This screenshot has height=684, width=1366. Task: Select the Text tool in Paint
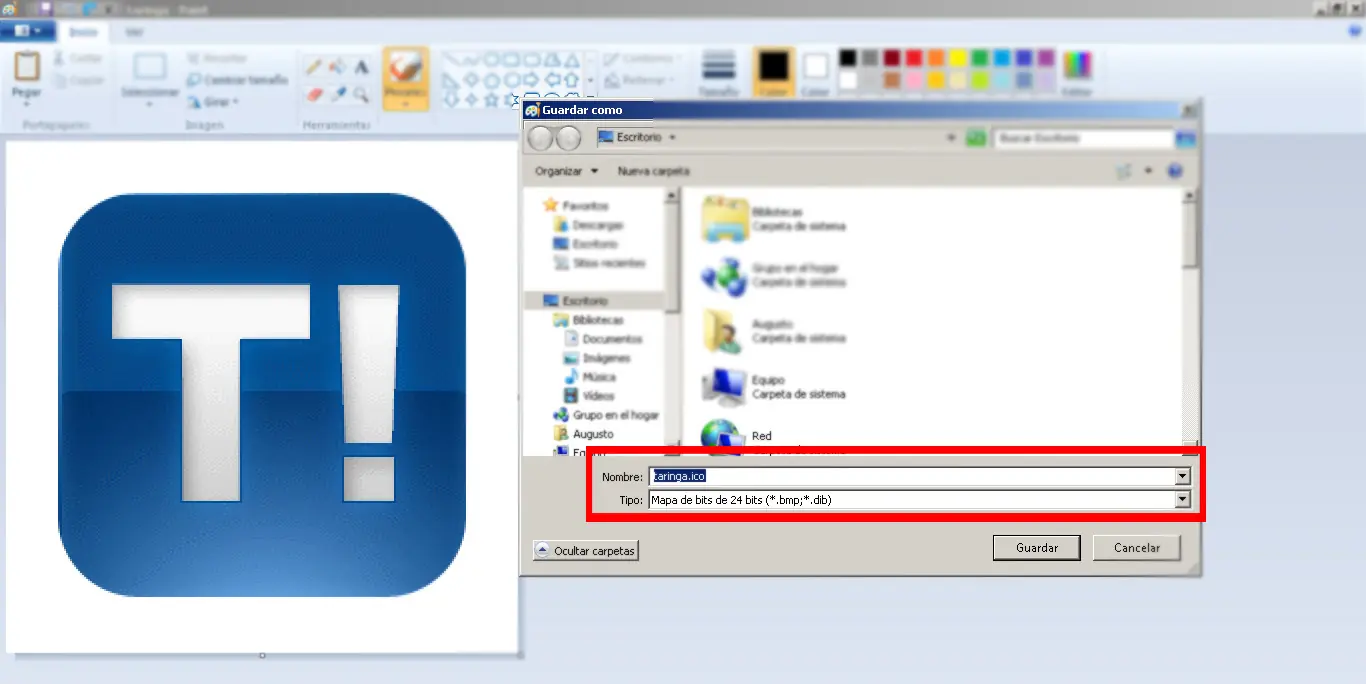(361, 67)
